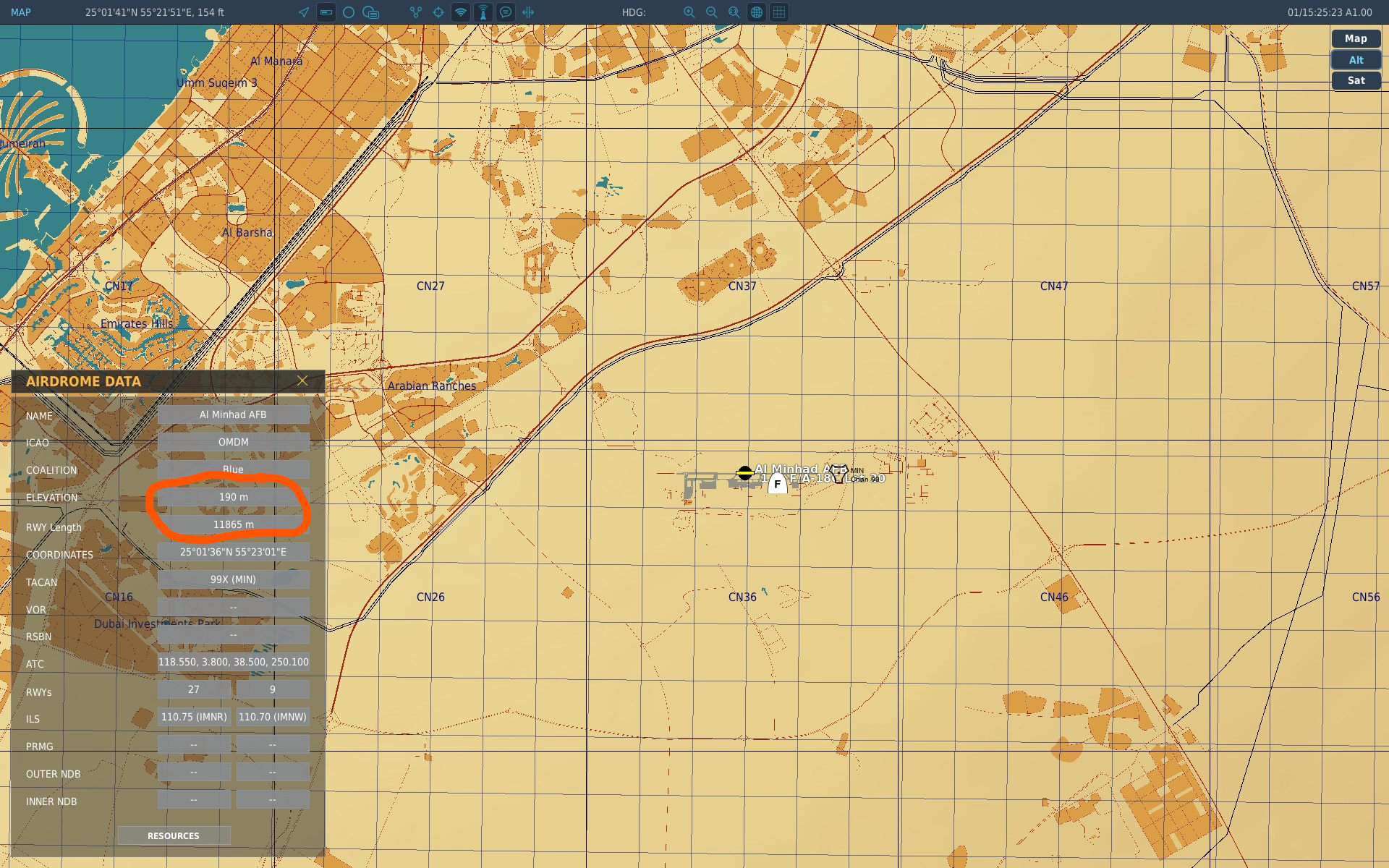Click the CN46 grid label
Screen dimensions: 1389x868
[1054, 597]
